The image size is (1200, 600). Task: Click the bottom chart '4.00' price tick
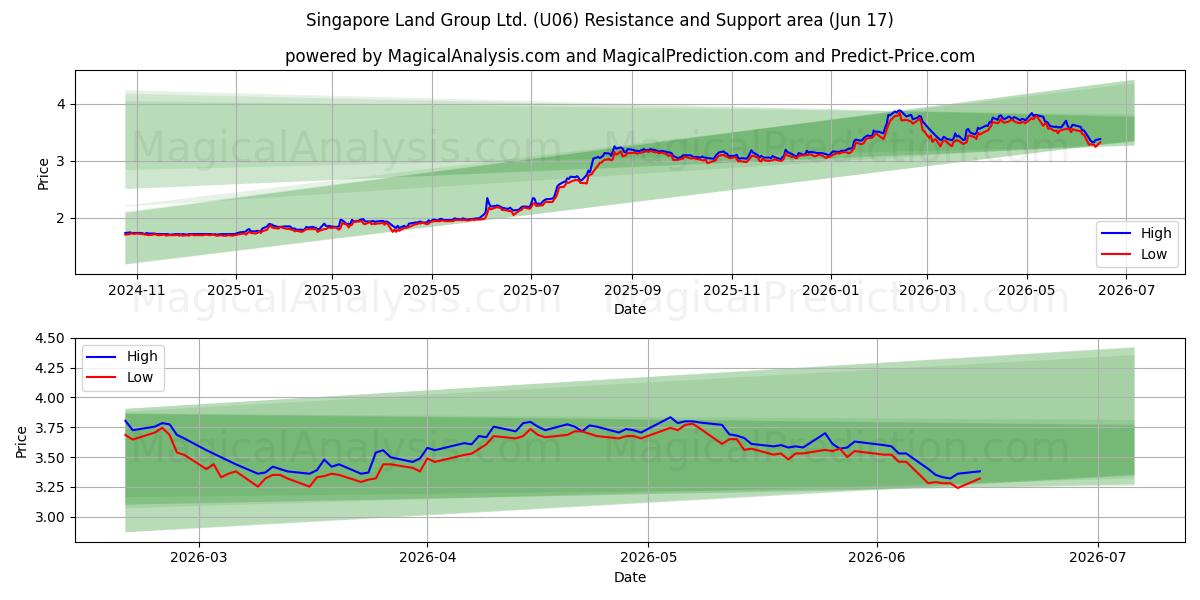(x=52, y=398)
